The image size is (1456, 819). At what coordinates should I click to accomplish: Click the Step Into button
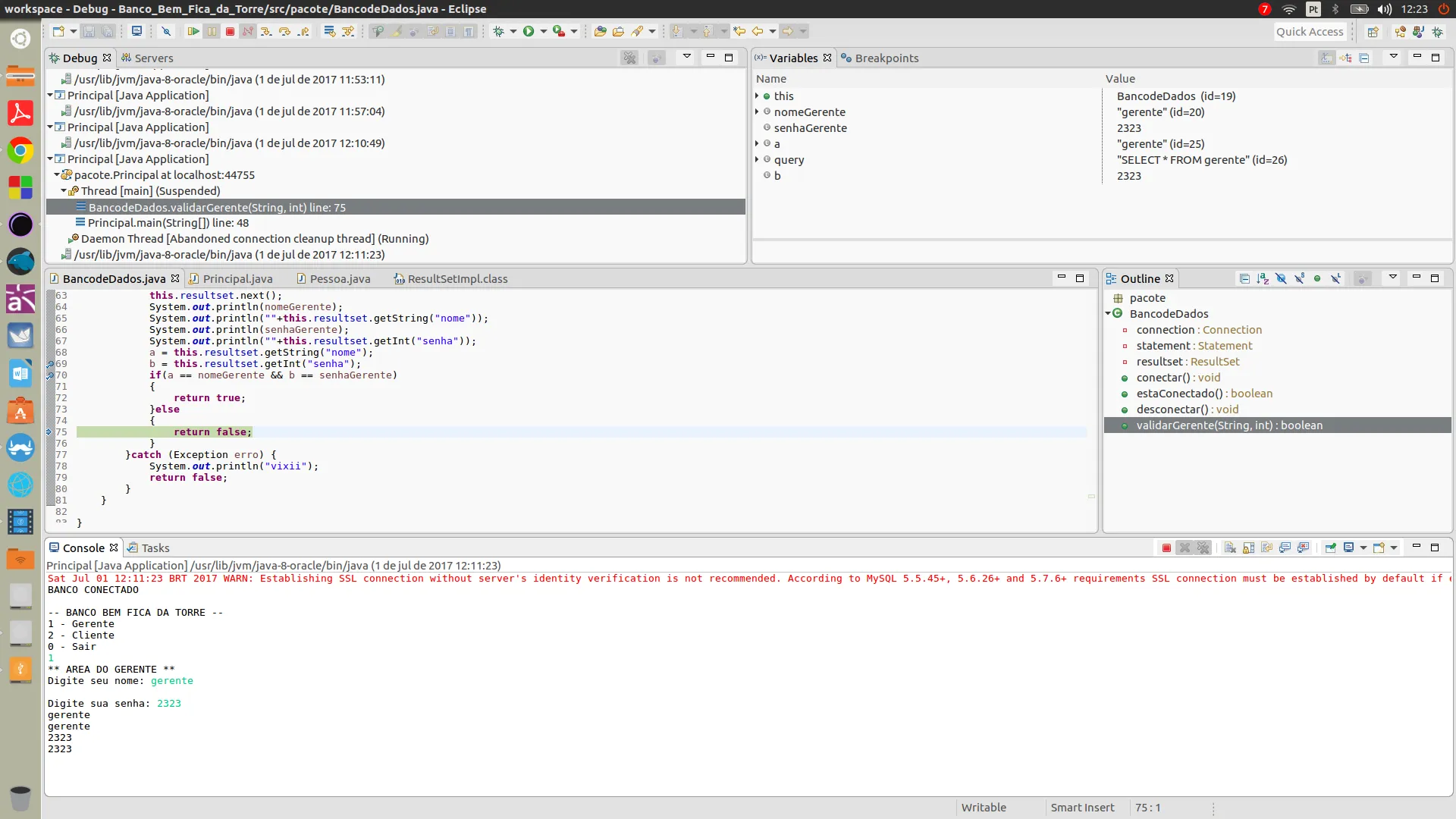click(265, 31)
